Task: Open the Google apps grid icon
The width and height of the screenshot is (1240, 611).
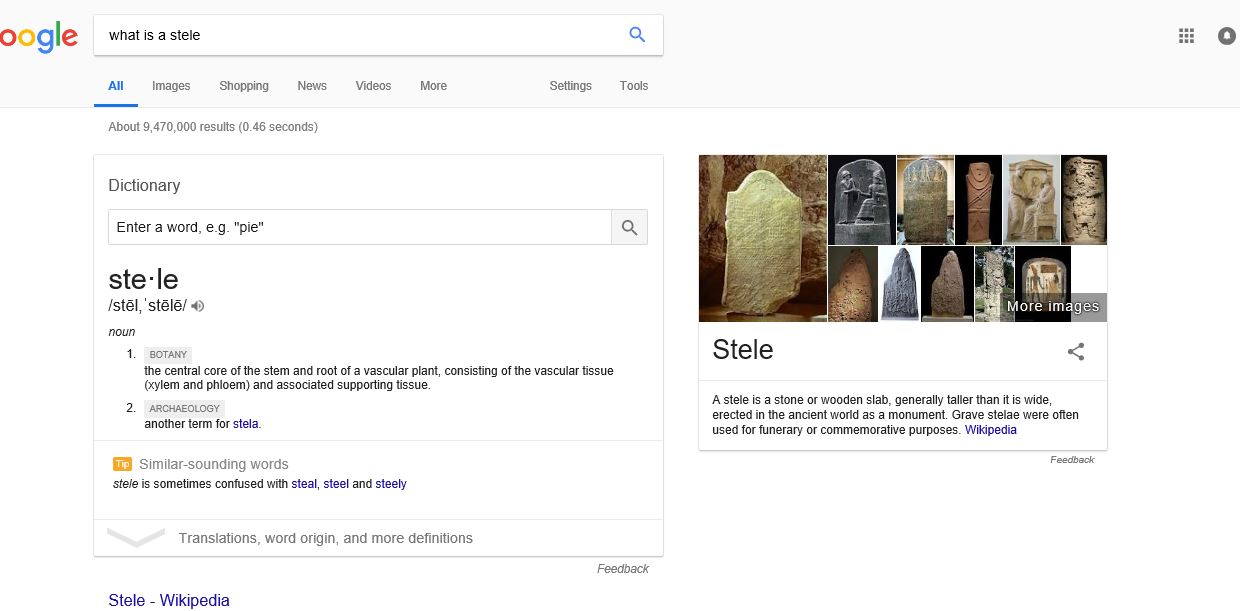Action: pyautogui.click(x=1186, y=36)
